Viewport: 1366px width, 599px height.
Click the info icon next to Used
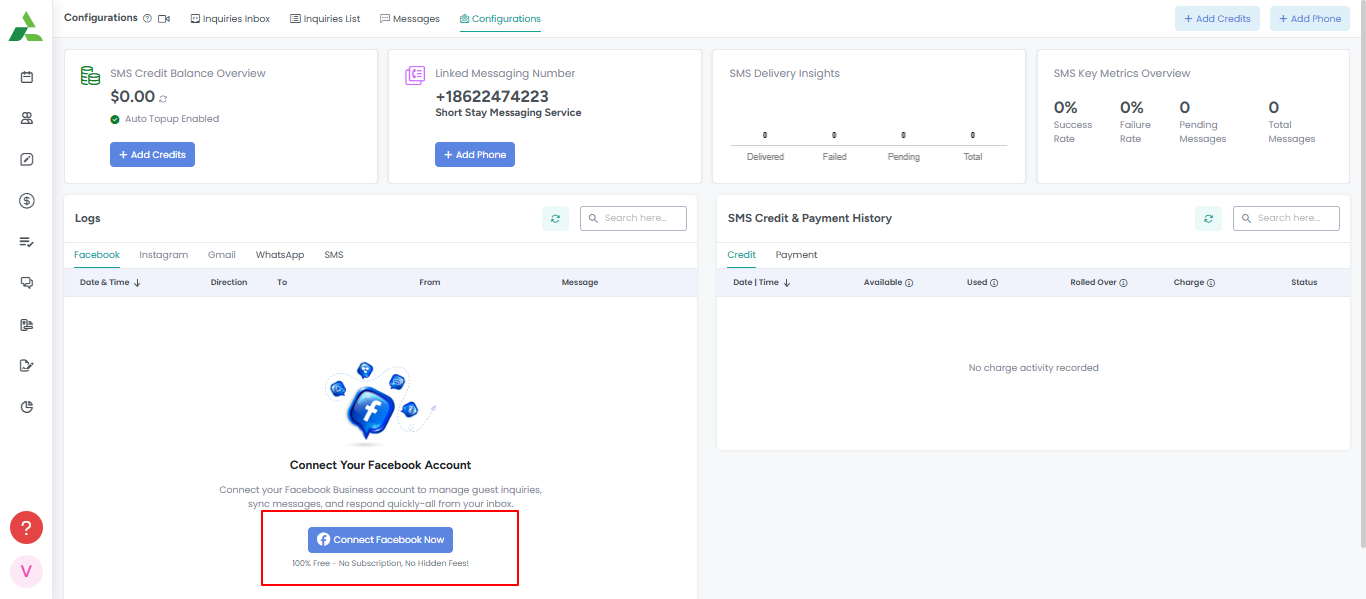click(x=994, y=283)
